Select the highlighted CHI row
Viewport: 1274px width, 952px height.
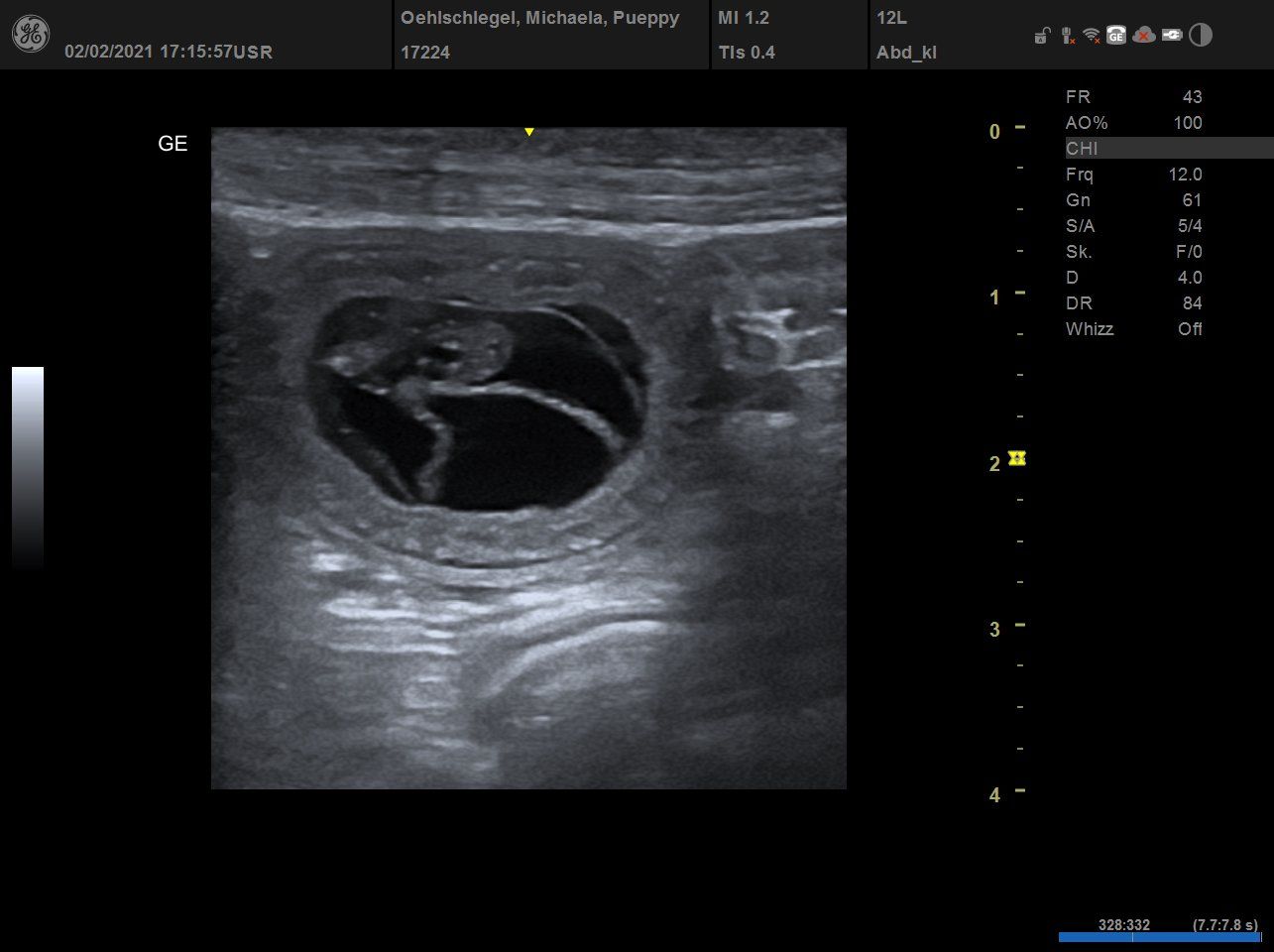(1169, 149)
